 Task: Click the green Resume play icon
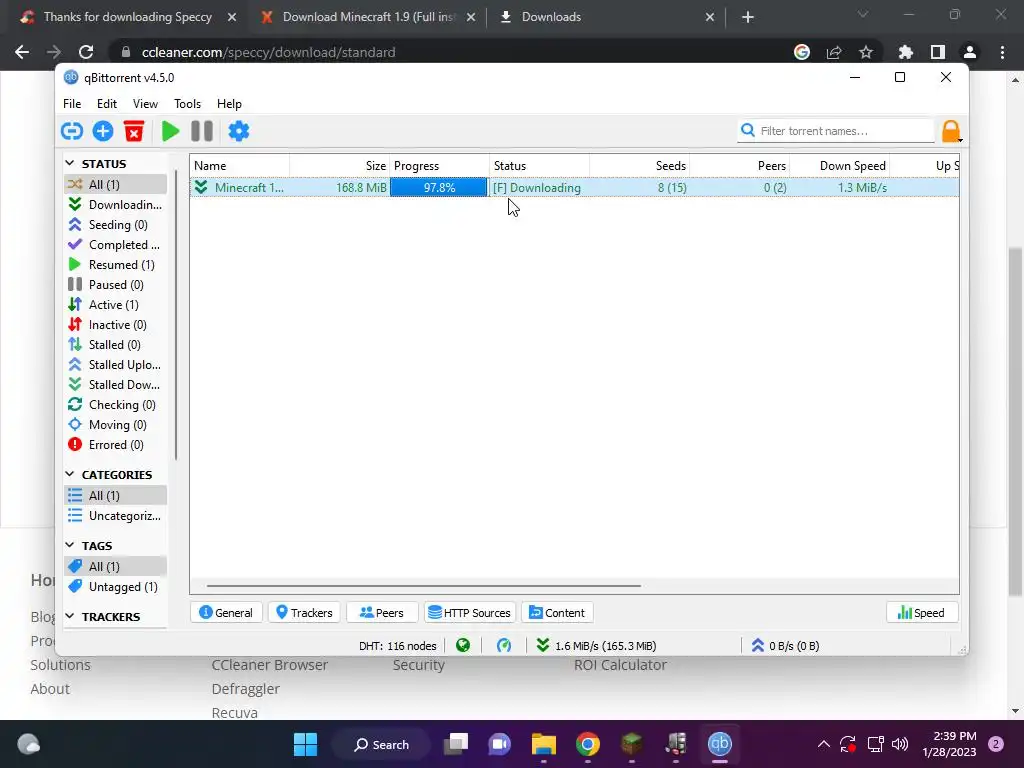(x=170, y=131)
